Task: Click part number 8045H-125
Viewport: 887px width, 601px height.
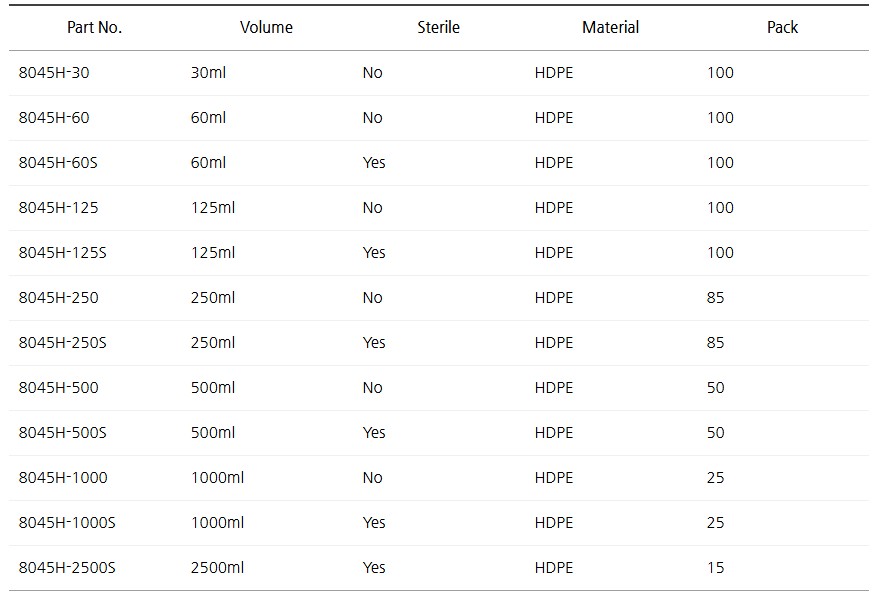Action: [x=58, y=208]
